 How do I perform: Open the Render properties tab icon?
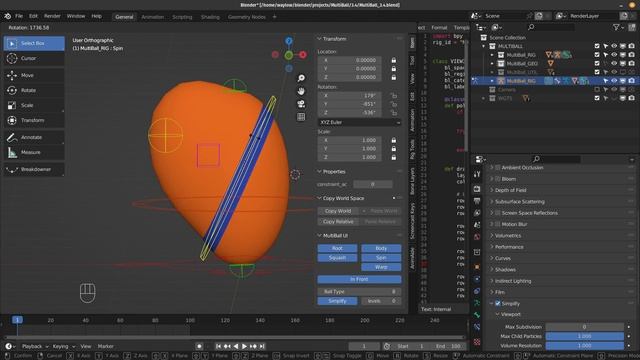(x=477, y=189)
